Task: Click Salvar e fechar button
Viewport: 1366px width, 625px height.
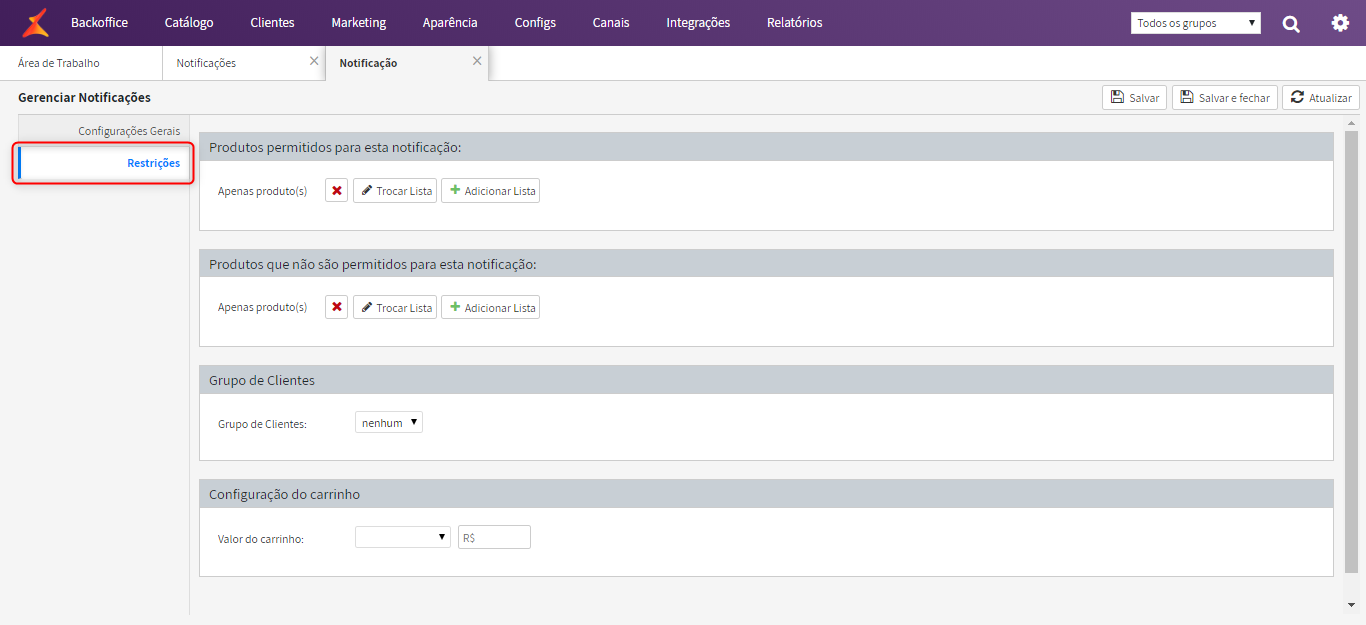Action: pos(1225,97)
